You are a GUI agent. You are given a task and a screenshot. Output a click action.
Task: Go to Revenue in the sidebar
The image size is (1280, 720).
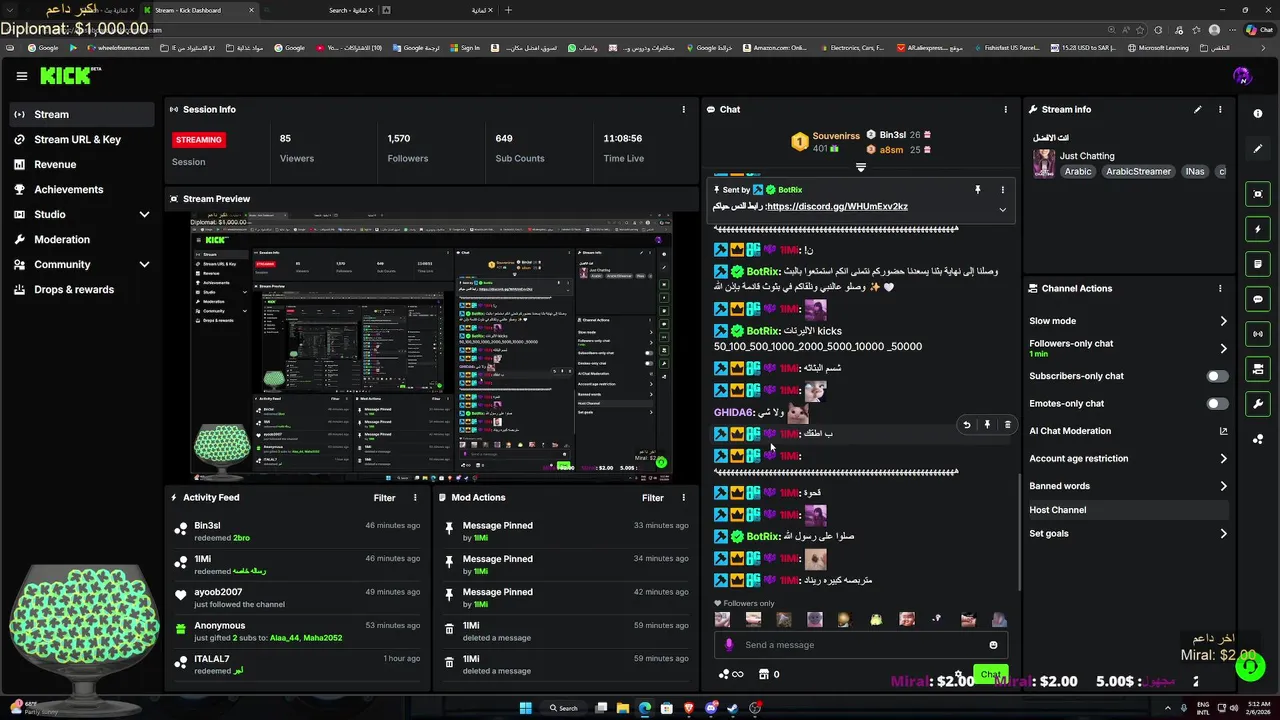click(x=82, y=164)
